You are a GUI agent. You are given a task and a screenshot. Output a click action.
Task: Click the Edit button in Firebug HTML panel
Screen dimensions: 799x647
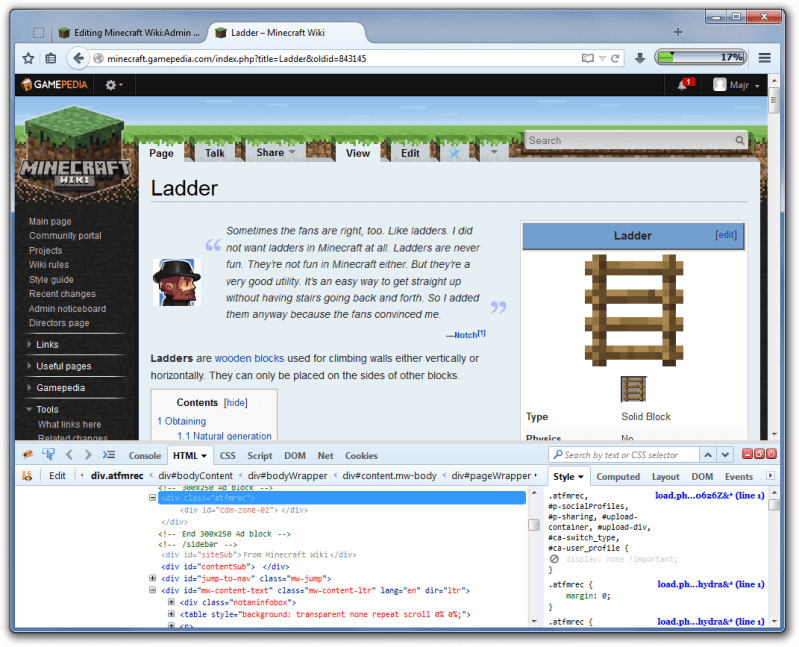pos(57,475)
